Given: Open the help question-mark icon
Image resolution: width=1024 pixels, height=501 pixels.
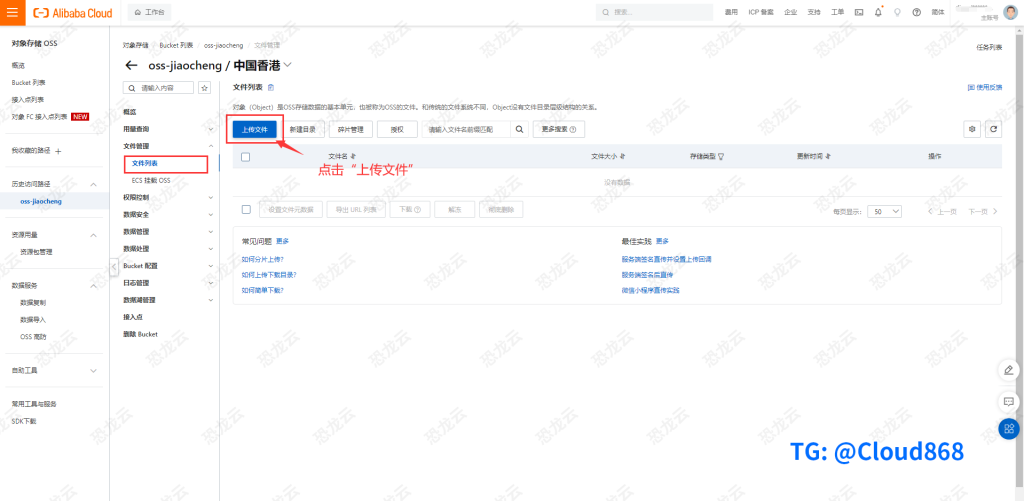Looking at the screenshot, I should (916, 12).
